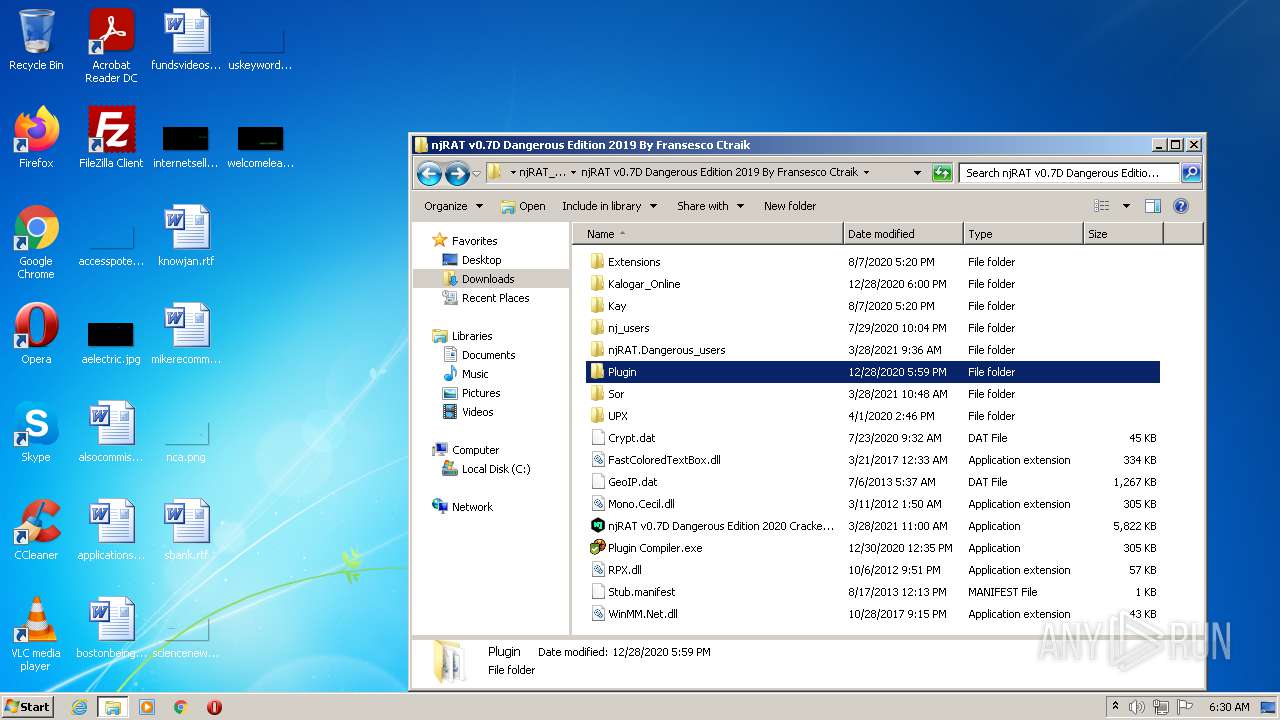Select FastColoredTextBox.dll file
This screenshot has height=720, width=1280.
coord(655,460)
